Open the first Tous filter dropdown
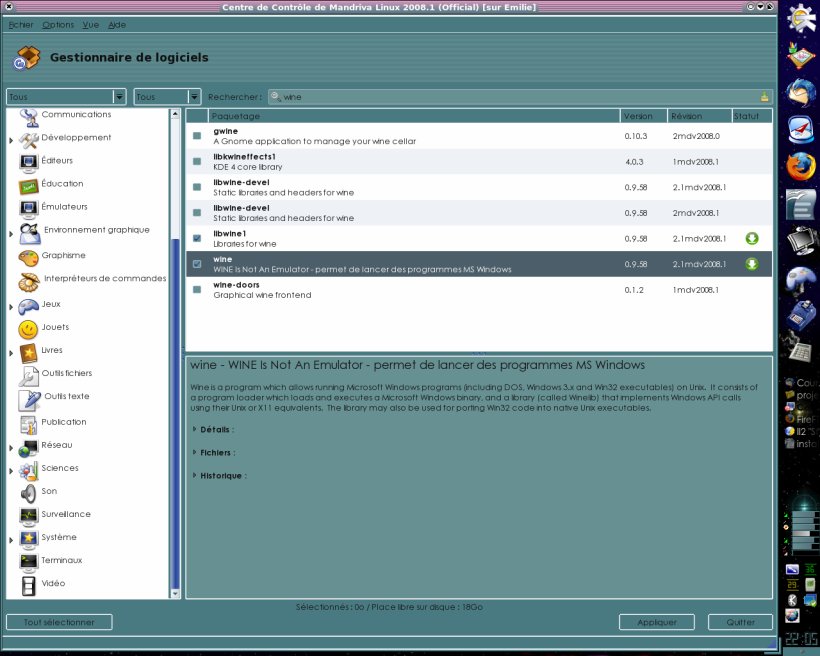 [x=66, y=97]
